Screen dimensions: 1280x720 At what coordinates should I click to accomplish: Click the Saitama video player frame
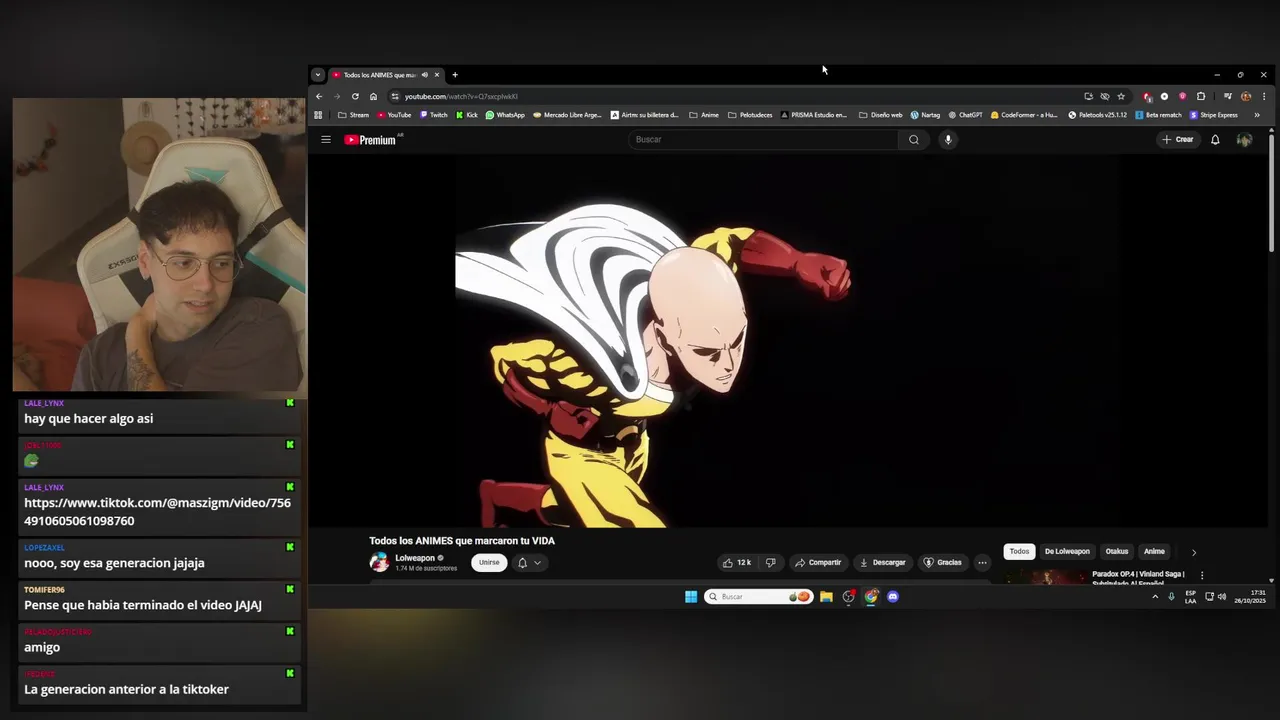(x=789, y=341)
